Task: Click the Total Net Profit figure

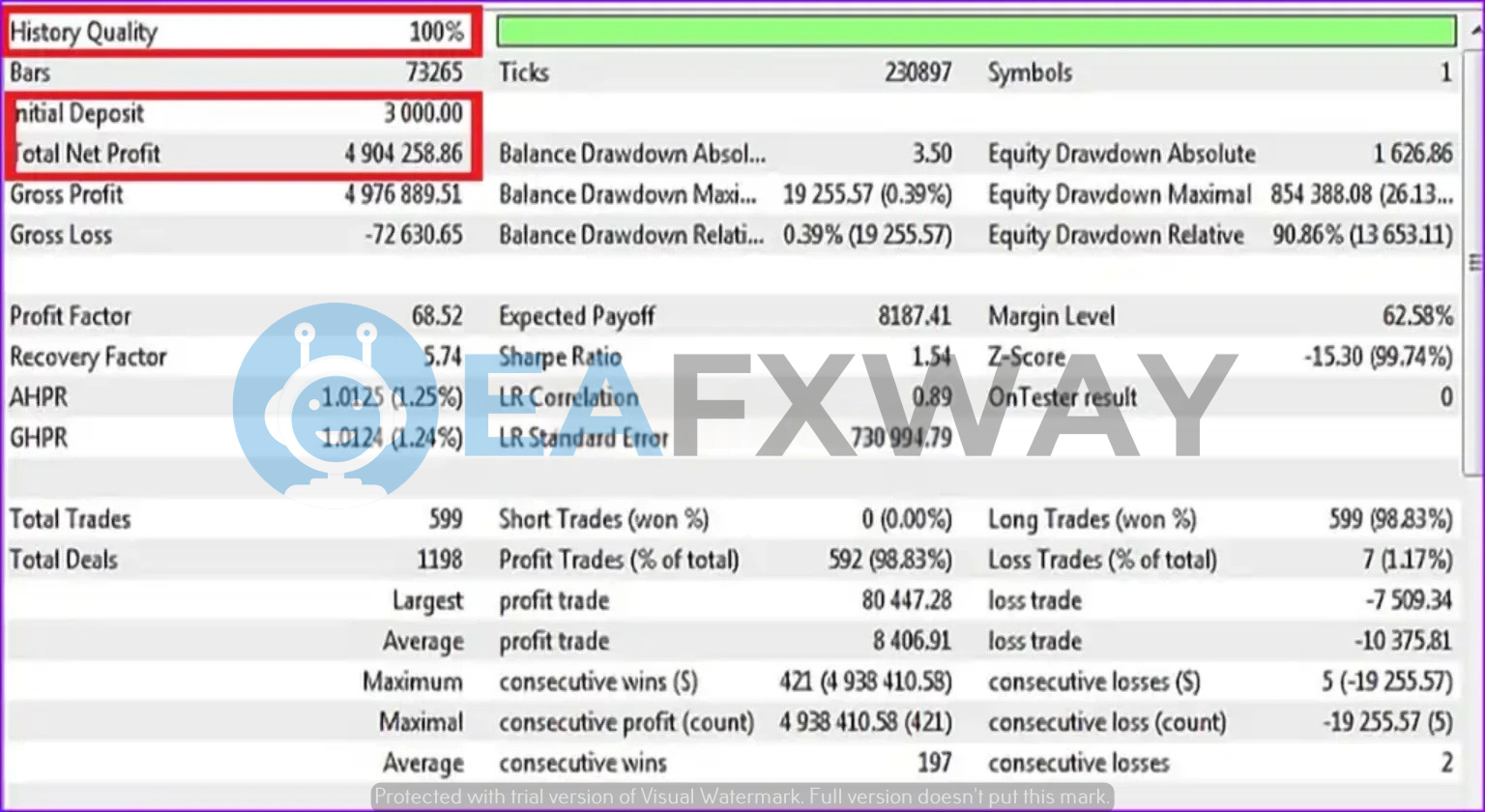Action: (x=406, y=153)
